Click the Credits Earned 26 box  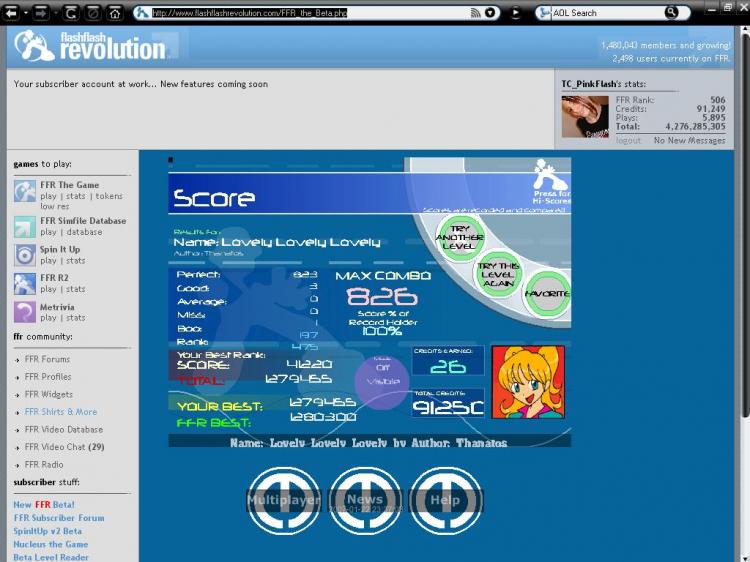click(x=448, y=361)
